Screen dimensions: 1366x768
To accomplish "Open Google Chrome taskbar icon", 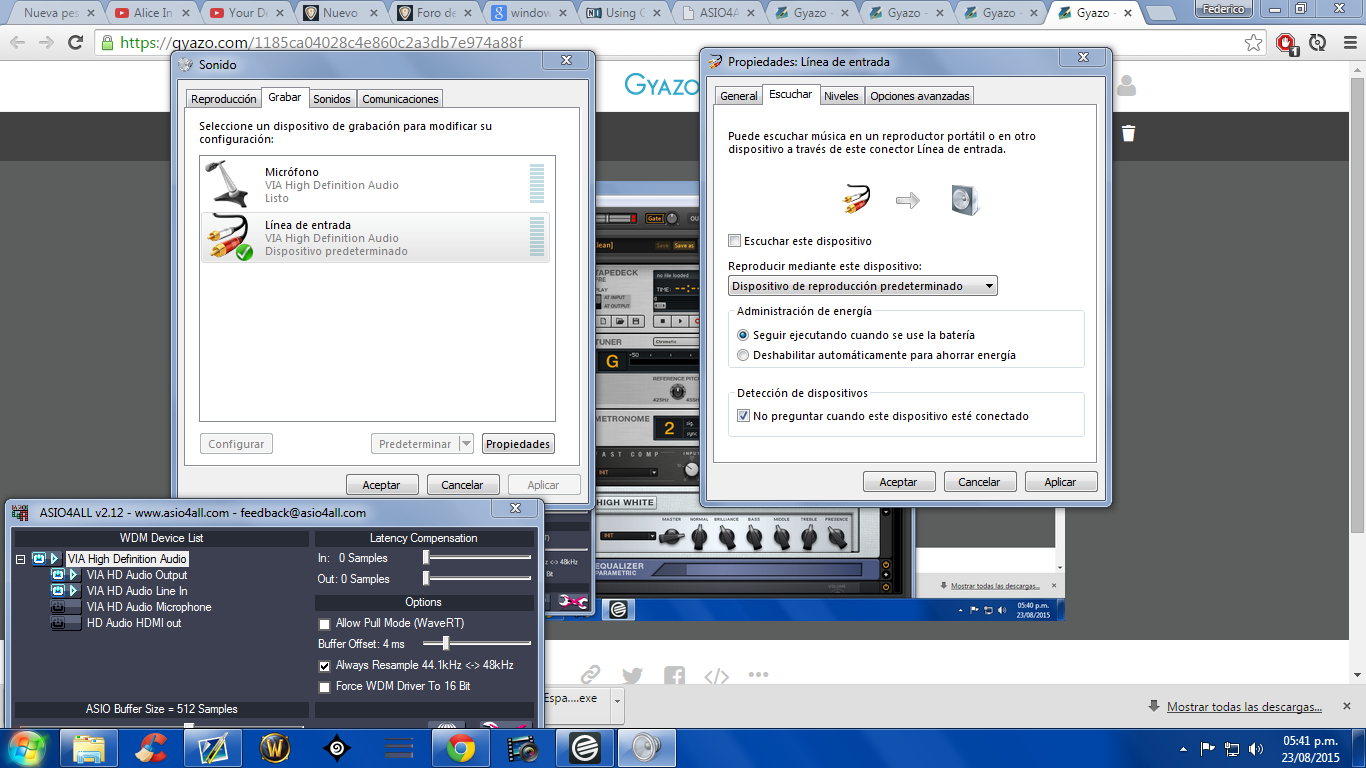I will pos(461,748).
